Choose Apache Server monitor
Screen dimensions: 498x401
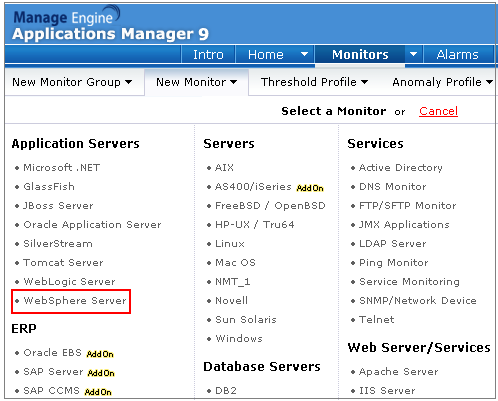[x=399, y=372]
